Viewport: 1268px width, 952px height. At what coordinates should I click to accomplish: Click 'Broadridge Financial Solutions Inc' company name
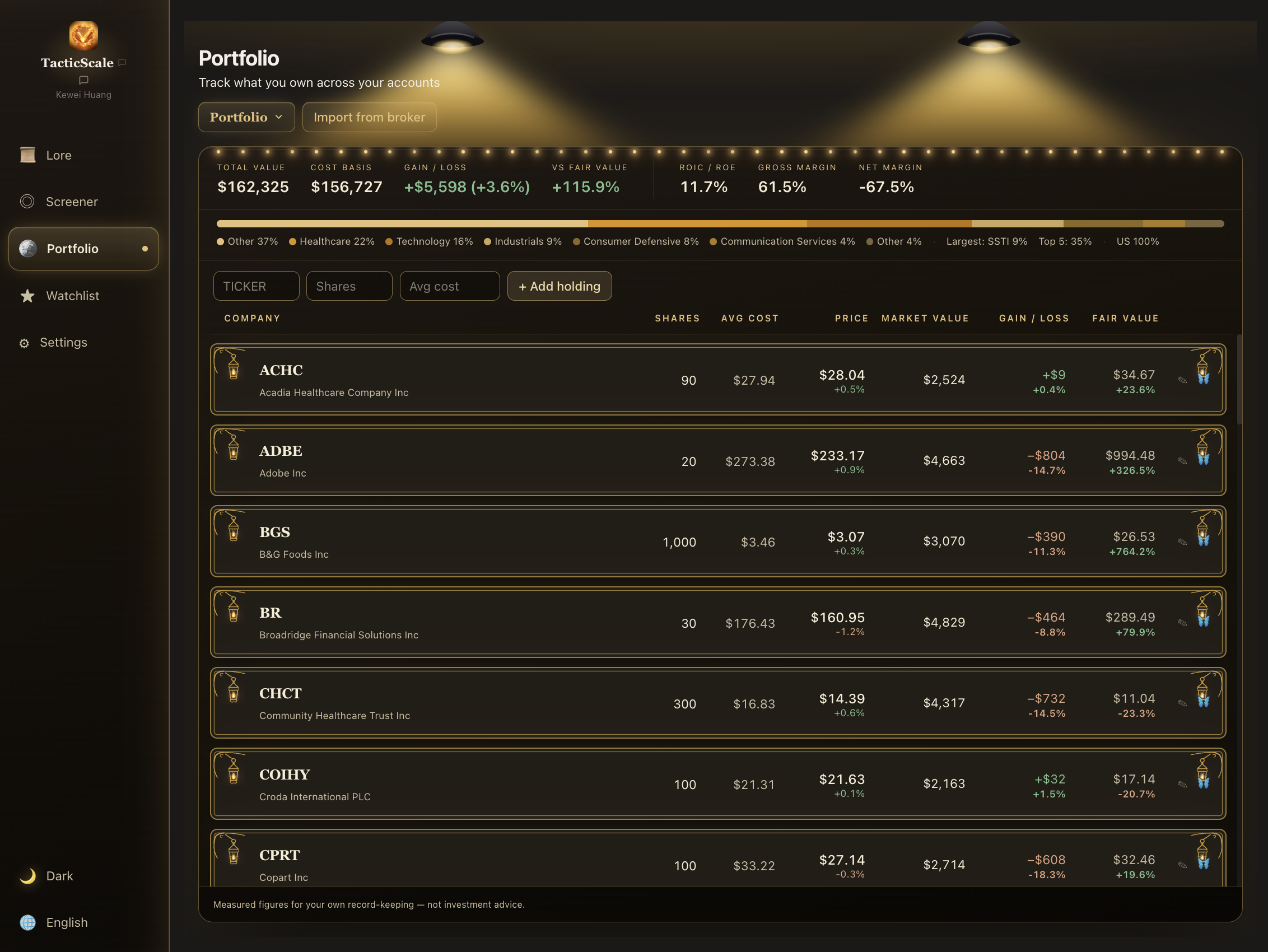339,635
